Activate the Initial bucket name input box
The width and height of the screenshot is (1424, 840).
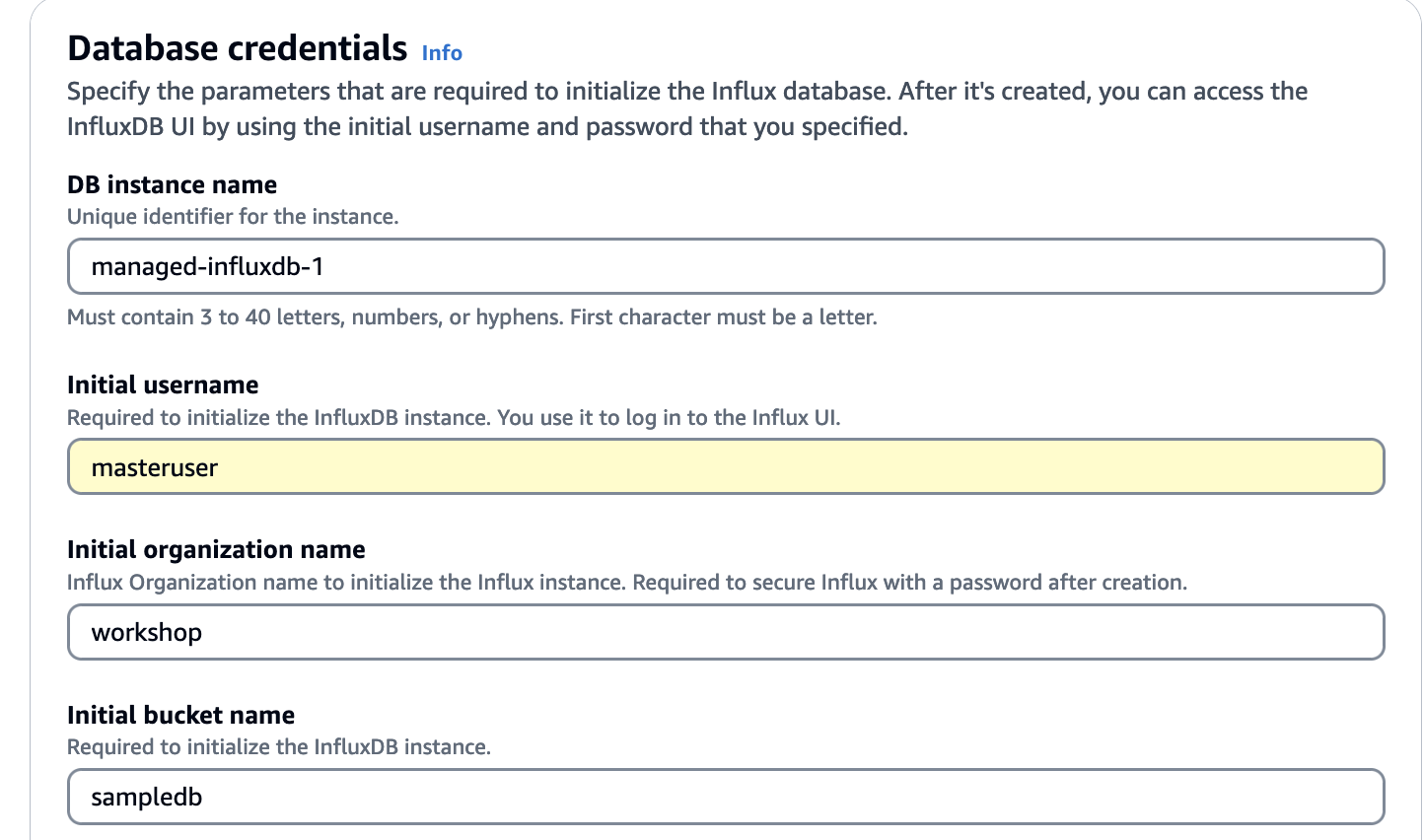(x=726, y=797)
